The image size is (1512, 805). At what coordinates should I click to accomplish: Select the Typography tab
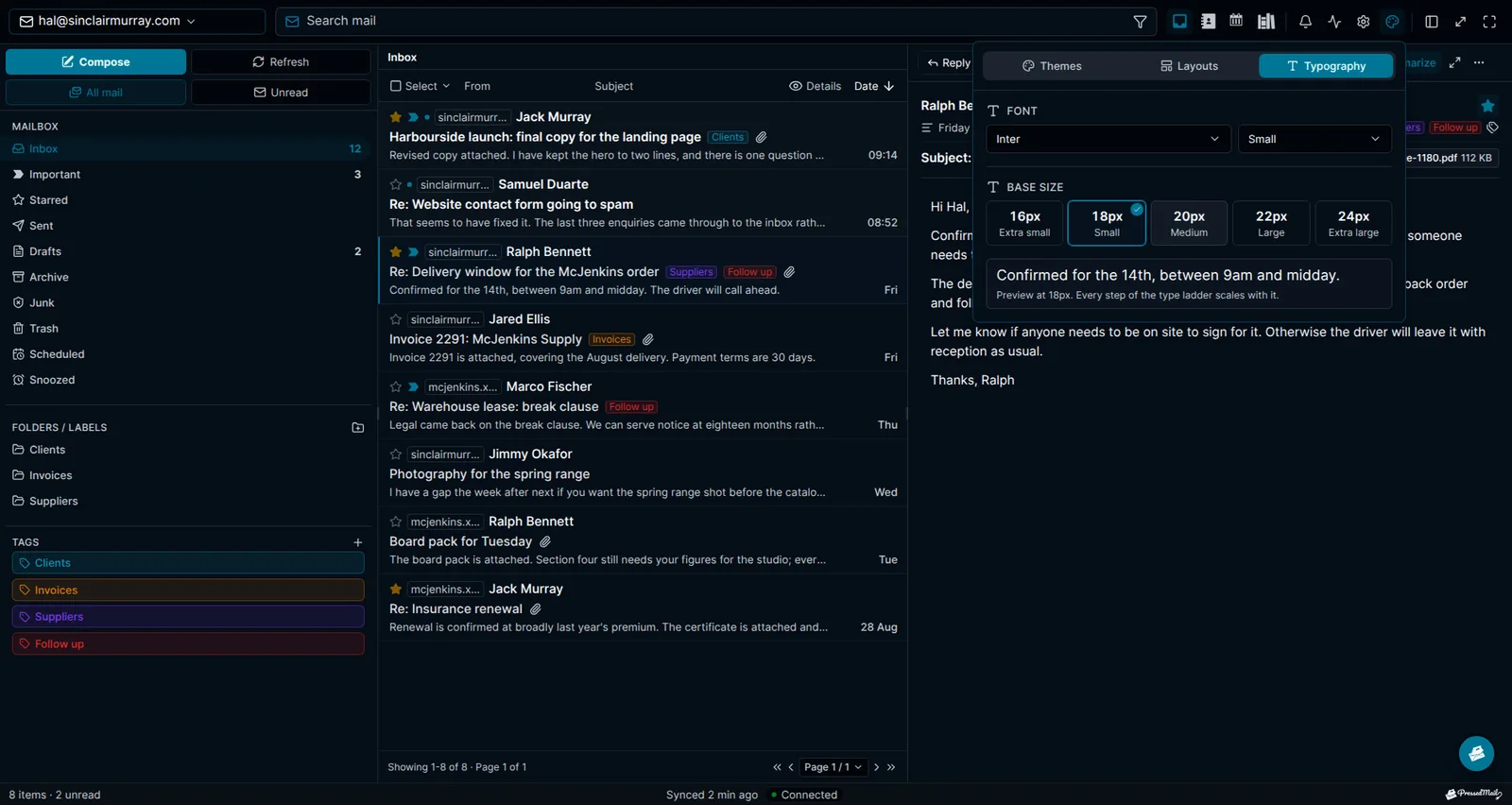1326,66
